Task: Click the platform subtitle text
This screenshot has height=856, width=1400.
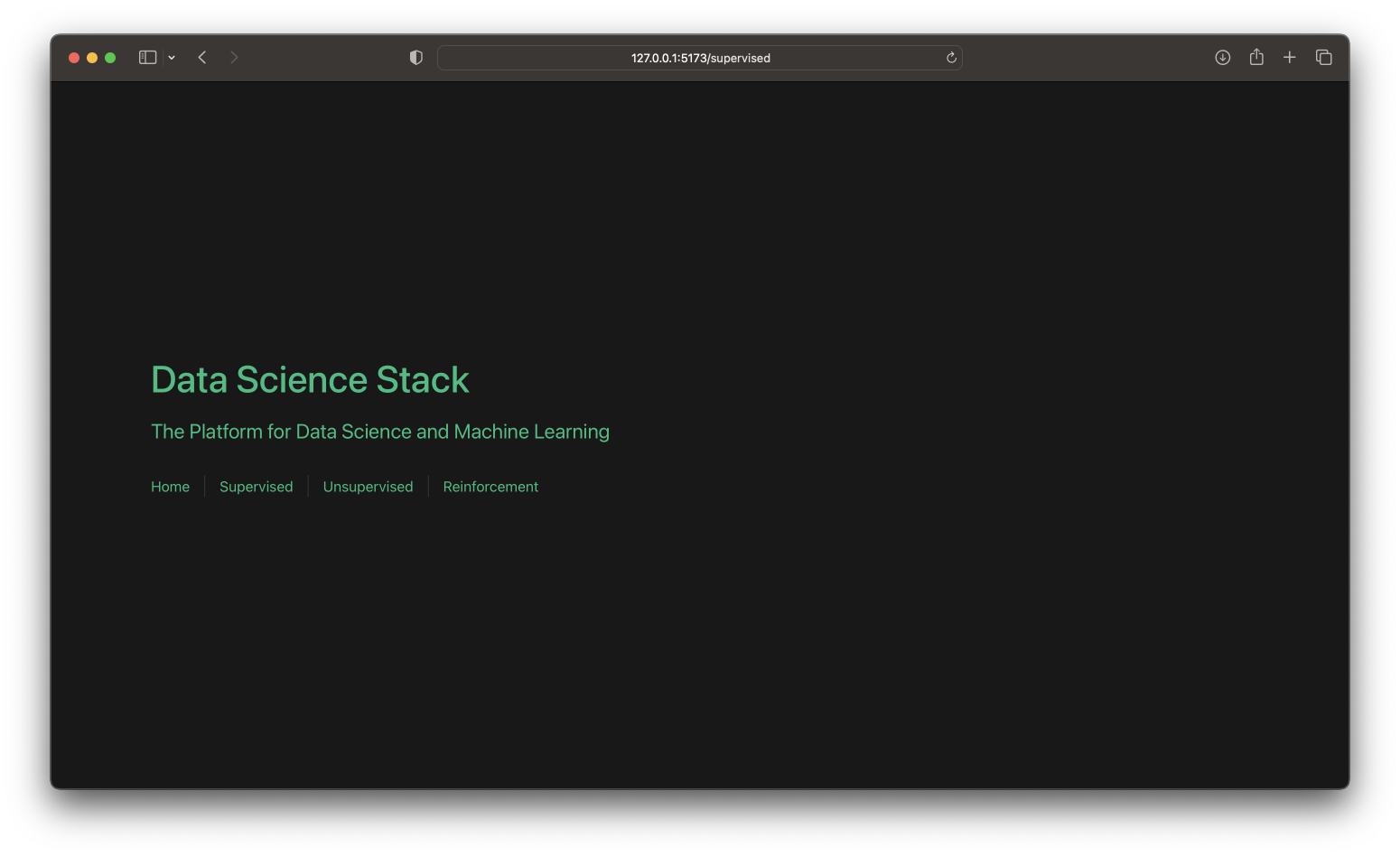Action: [379, 432]
